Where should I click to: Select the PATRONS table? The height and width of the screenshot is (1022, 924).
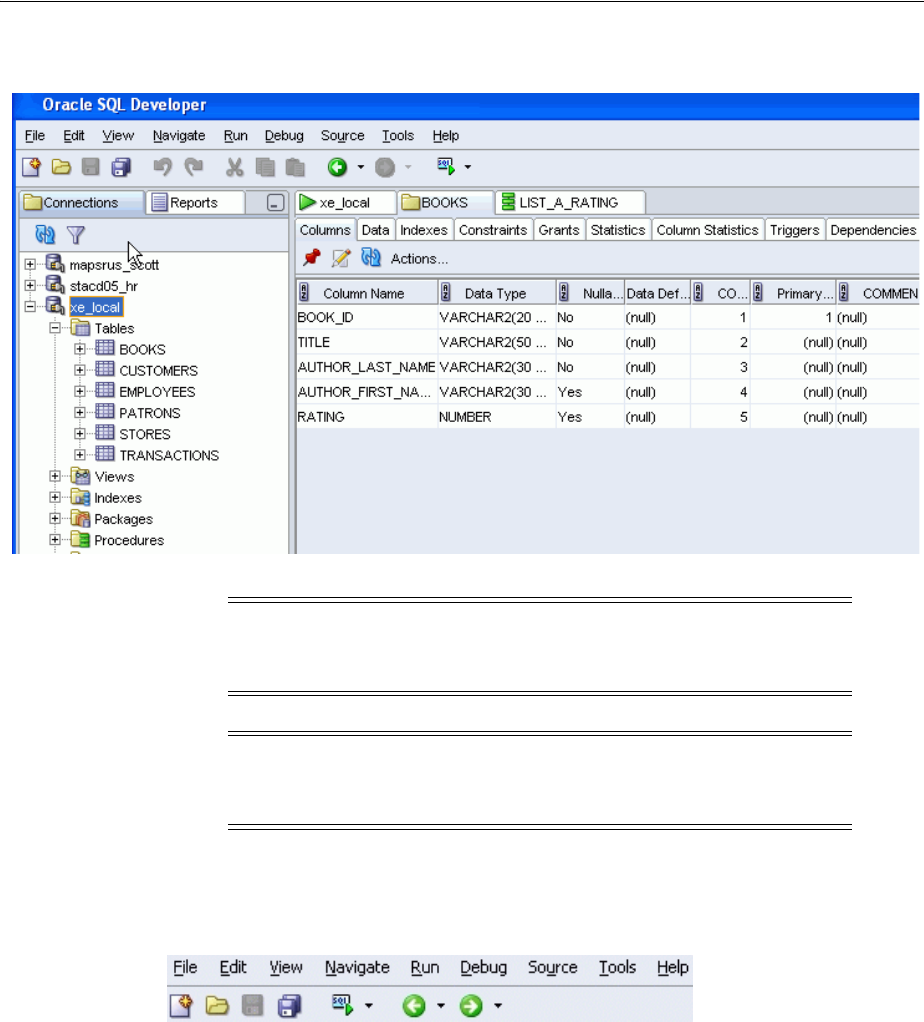(x=150, y=413)
